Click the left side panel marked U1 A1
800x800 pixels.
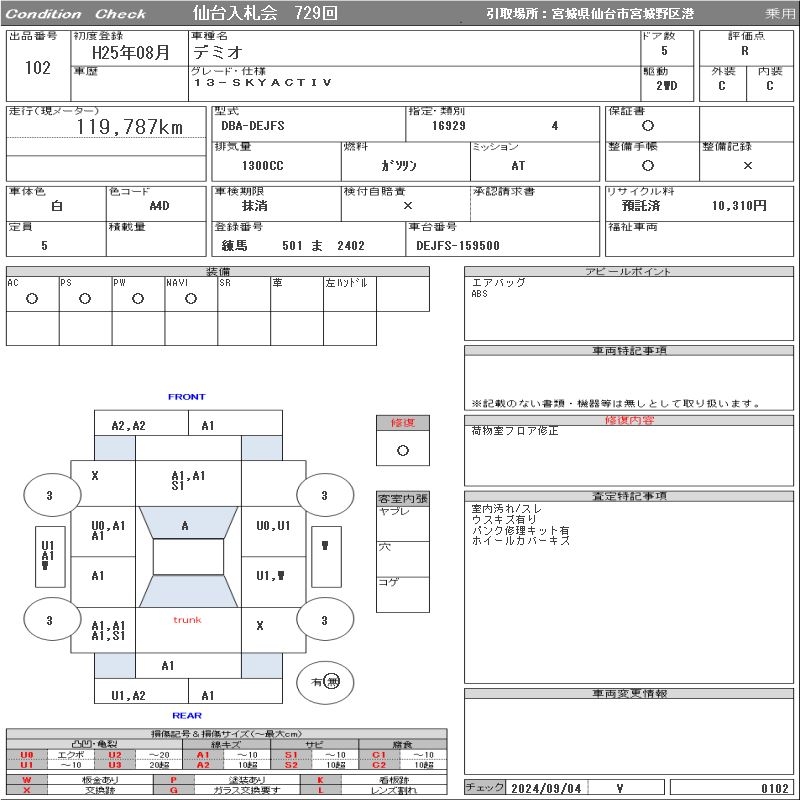click(47, 555)
